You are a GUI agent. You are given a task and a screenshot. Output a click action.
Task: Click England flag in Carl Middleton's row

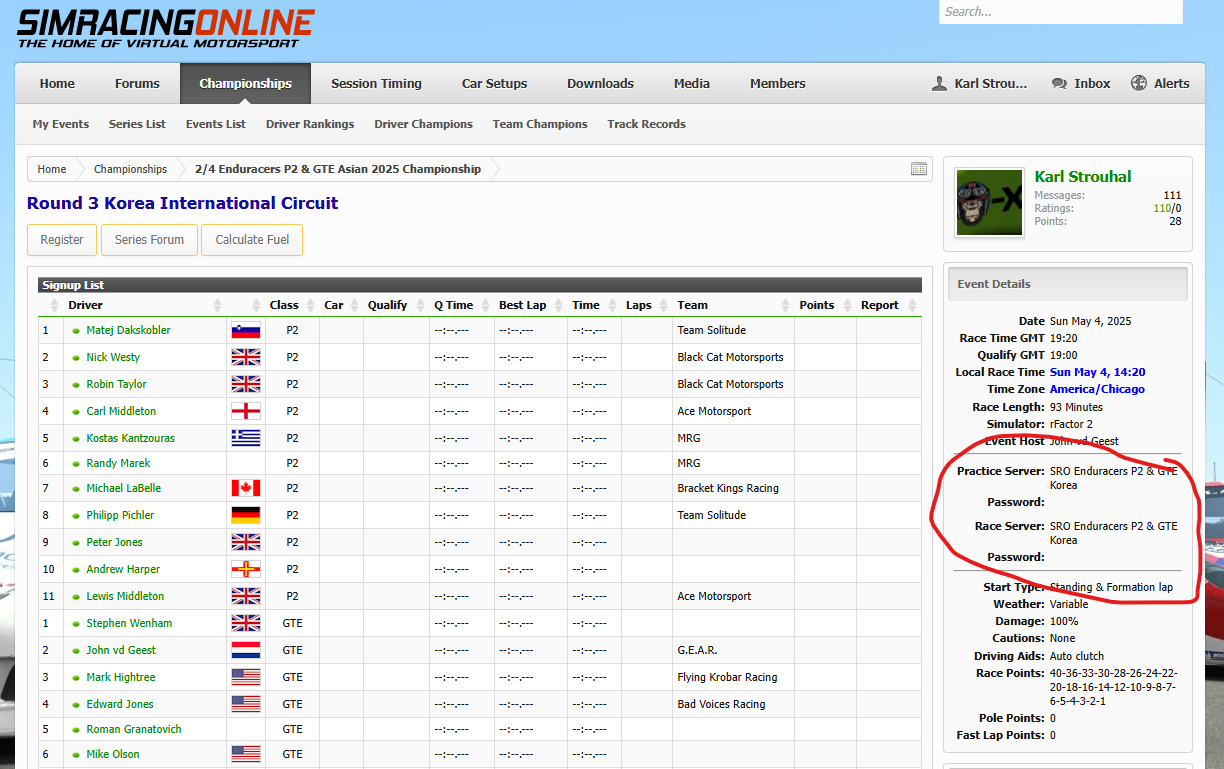coord(246,412)
